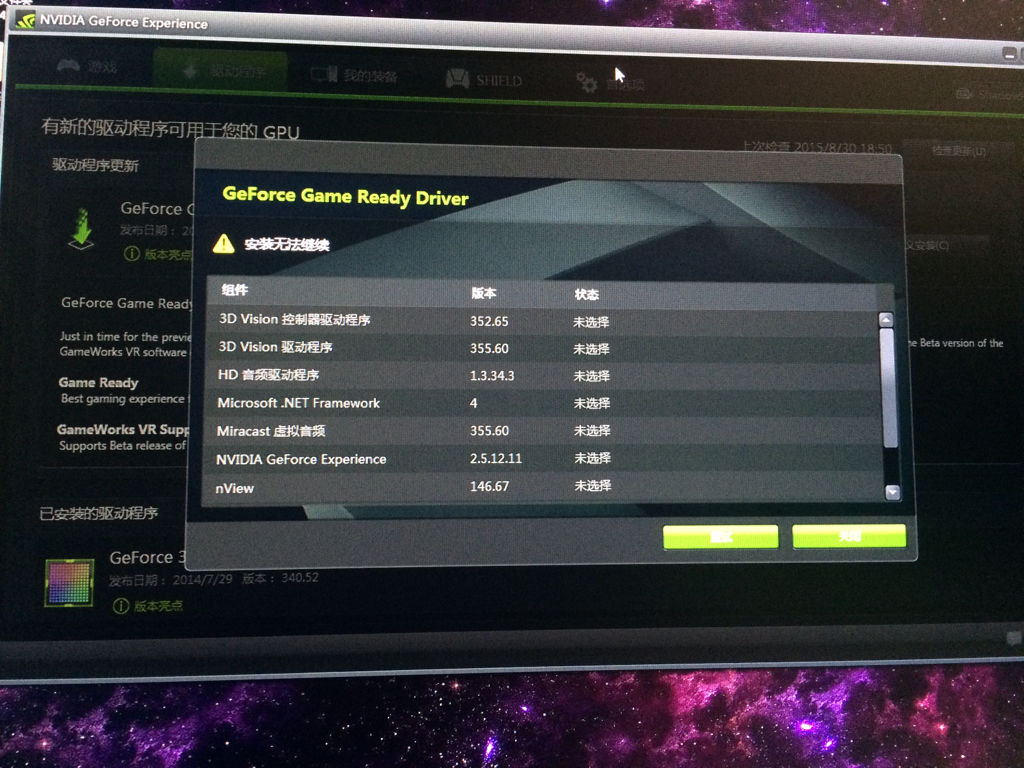Click the 自定义安装(C) button behind the dialog
Screen dimensions: 1024x768
tap(947, 246)
